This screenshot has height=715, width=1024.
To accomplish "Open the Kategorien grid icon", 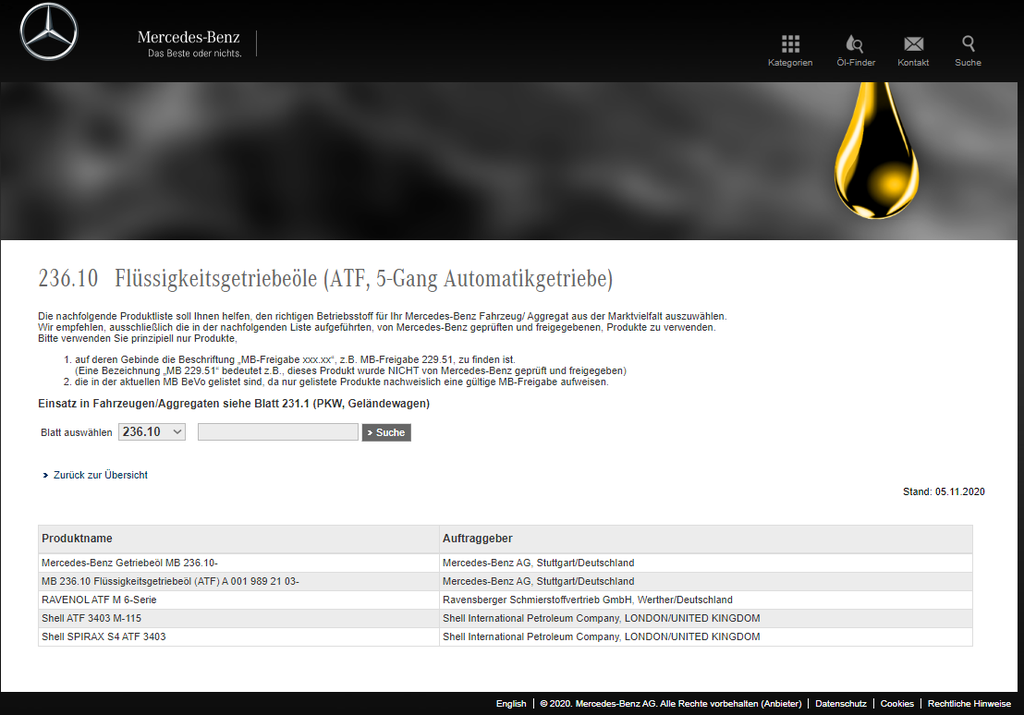I will click(x=790, y=44).
